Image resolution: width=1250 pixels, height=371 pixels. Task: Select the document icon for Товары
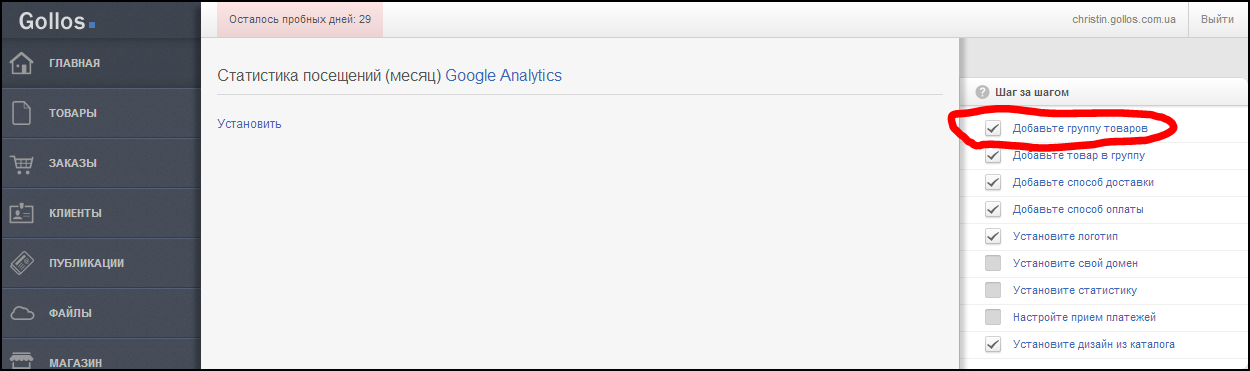coord(22,113)
